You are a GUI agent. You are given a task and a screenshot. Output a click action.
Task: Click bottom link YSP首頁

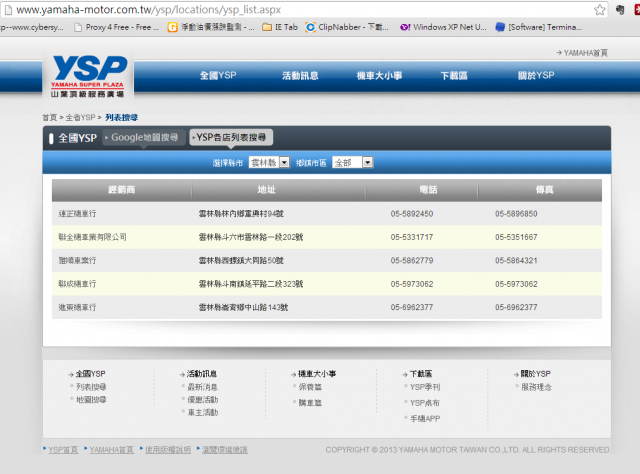point(63,450)
